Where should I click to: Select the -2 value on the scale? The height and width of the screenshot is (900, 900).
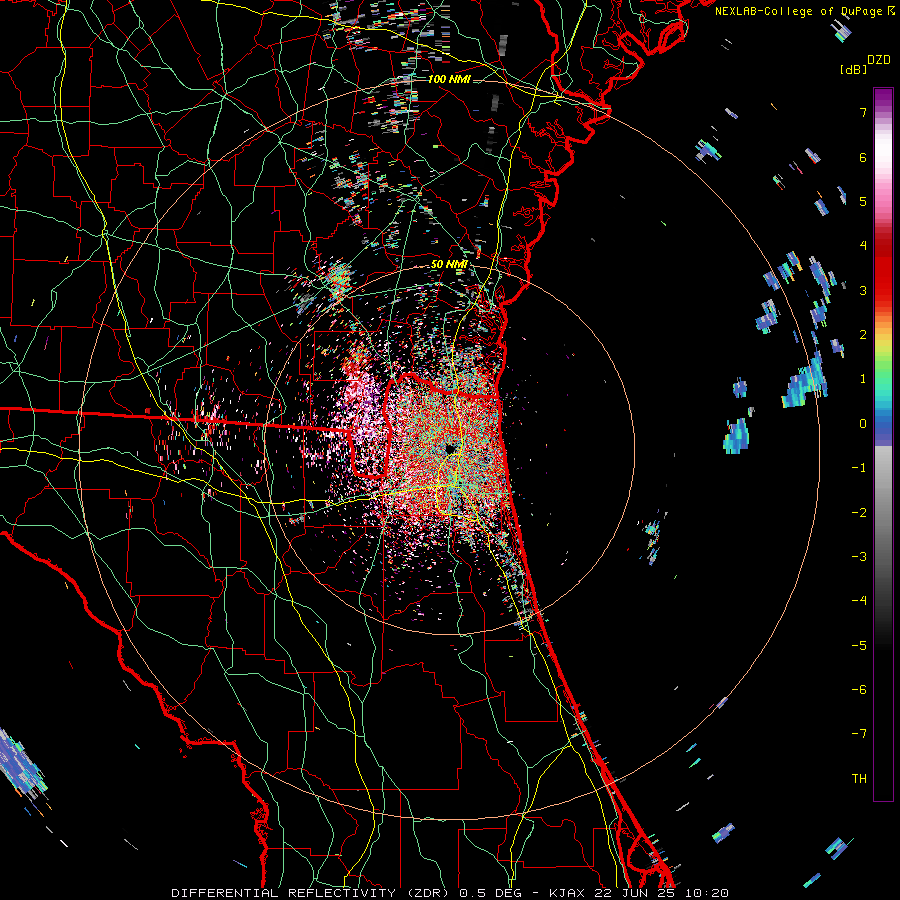tap(859, 512)
